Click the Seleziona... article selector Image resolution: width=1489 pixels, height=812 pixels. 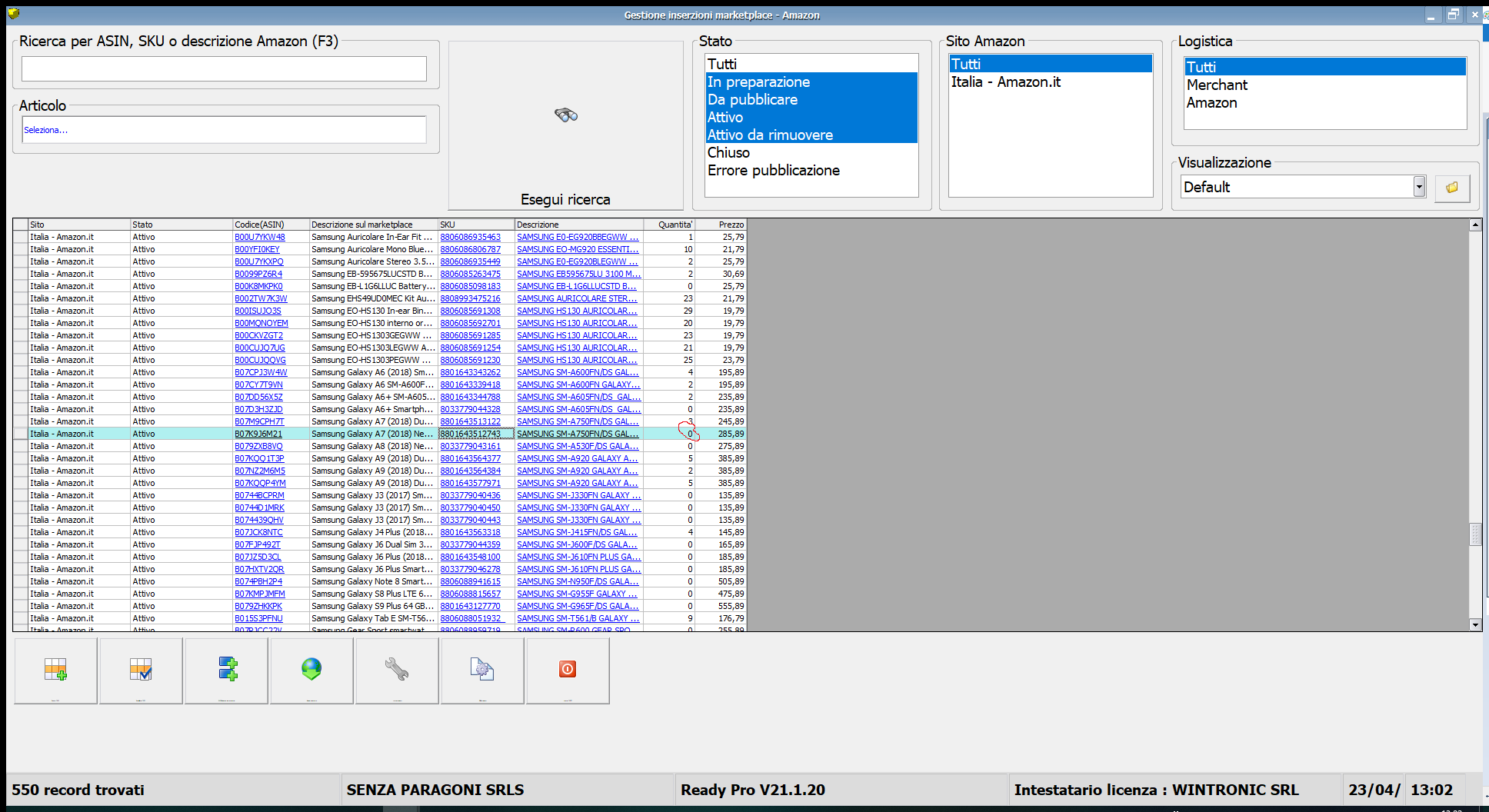coord(224,130)
